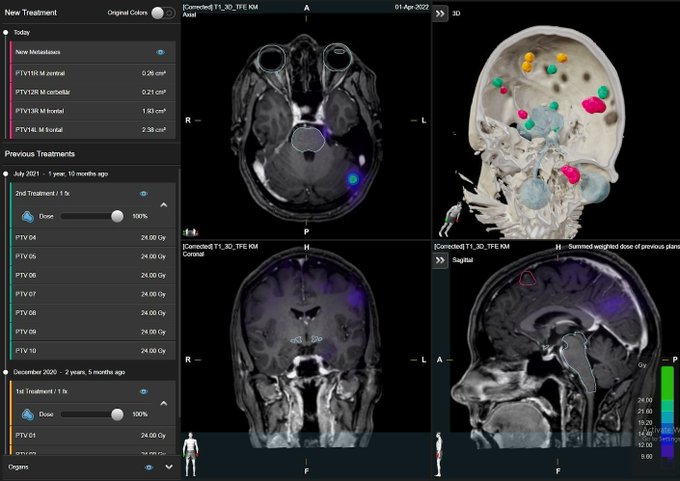Click the Previous Treatments heading
680x481 pixels.
pyautogui.click(x=40, y=154)
